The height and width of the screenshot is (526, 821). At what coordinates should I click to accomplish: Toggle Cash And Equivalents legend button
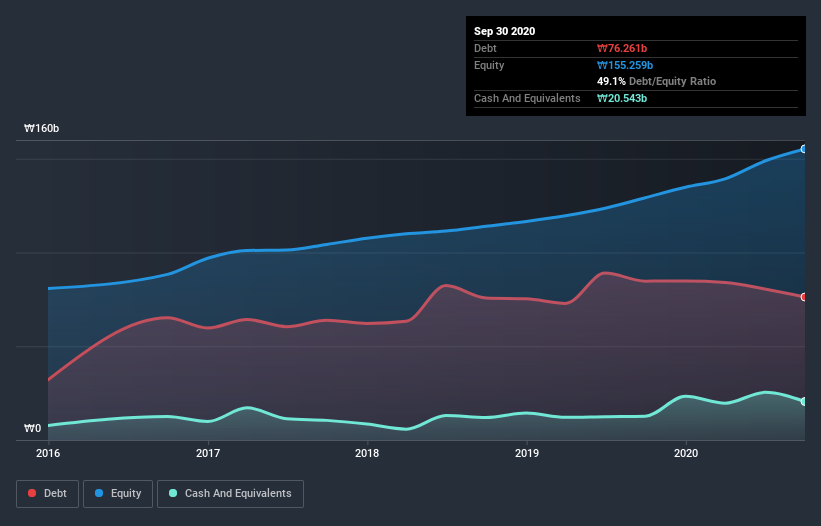[230, 494]
